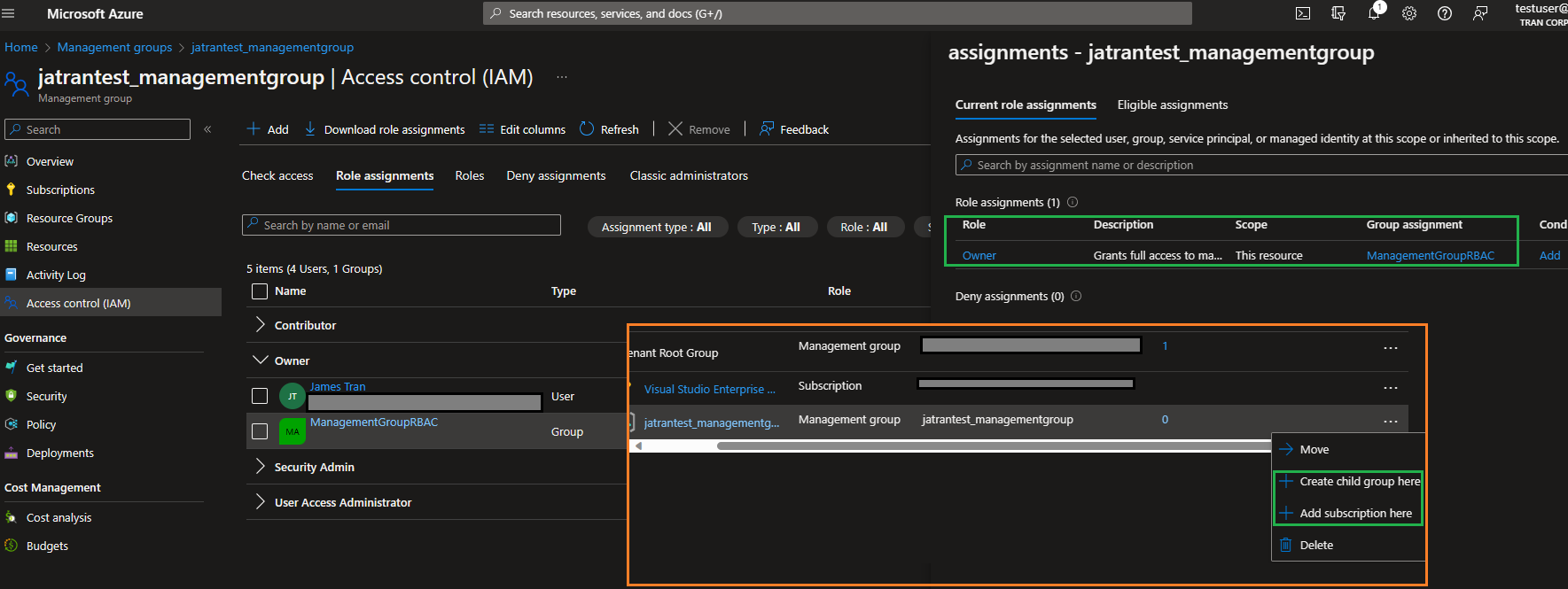Expand the Security Admin role group

pyautogui.click(x=260, y=467)
